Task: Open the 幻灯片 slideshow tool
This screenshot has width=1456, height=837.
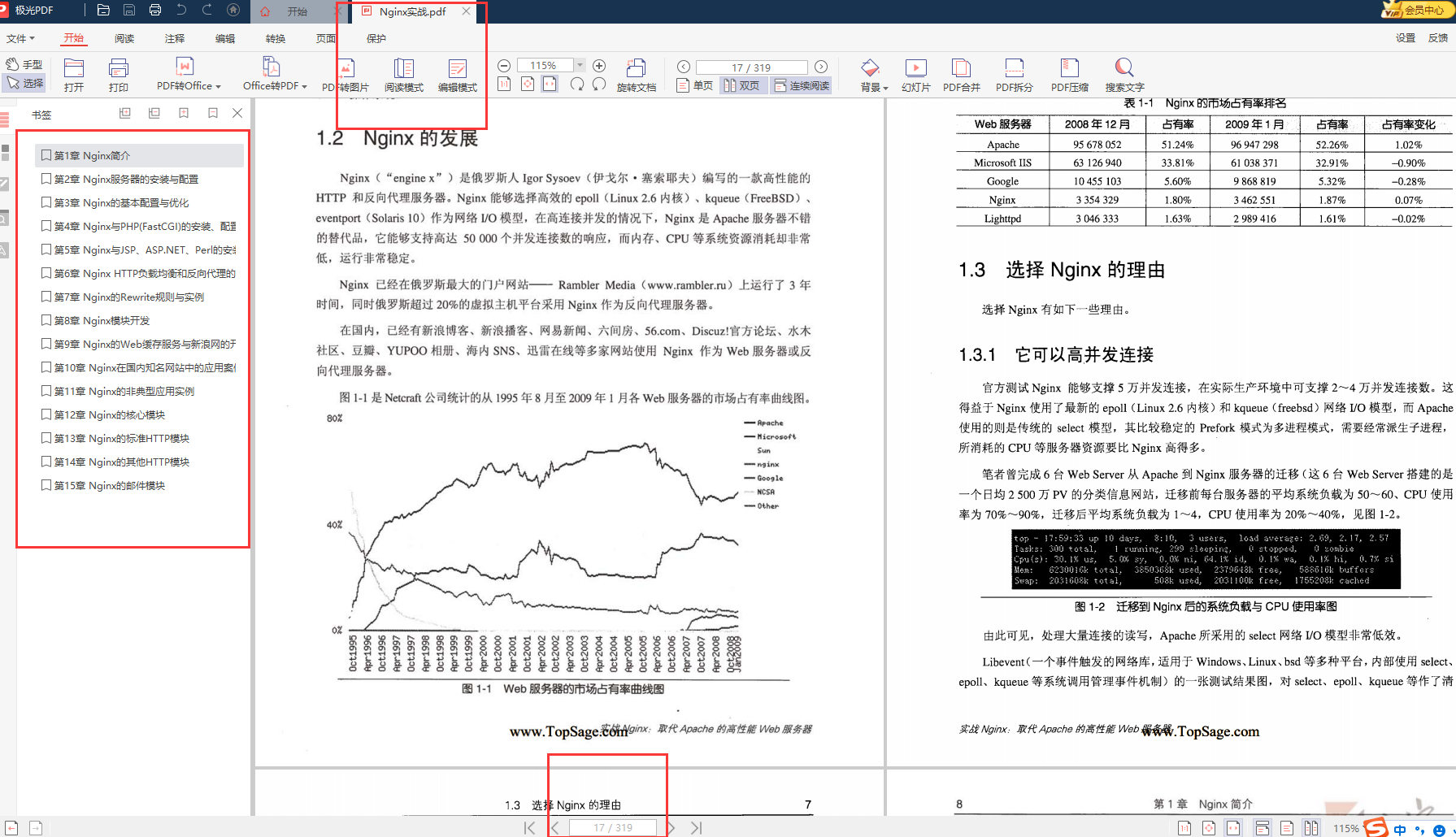Action: pyautogui.click(x=915, y=74)
